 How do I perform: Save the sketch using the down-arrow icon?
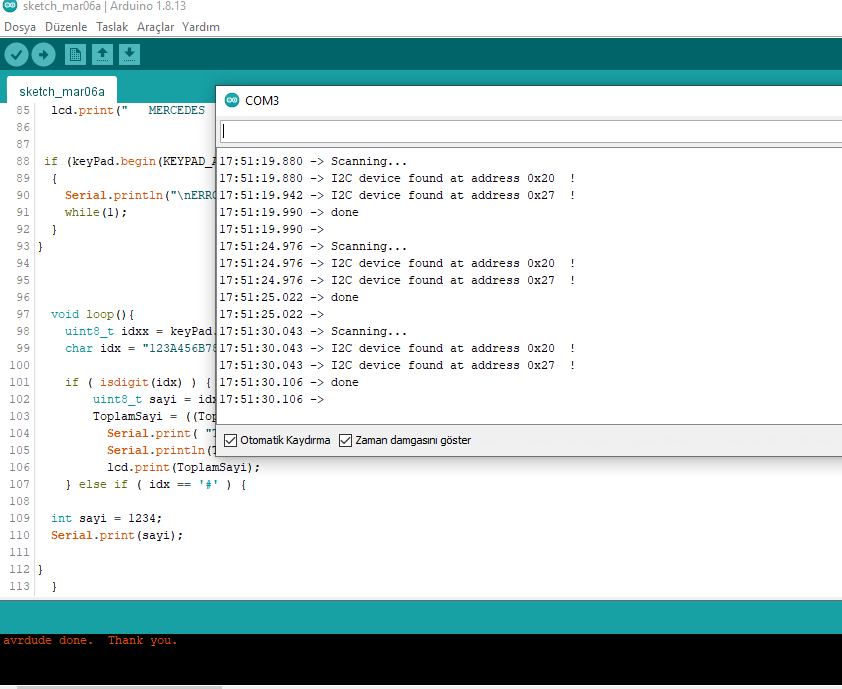click(129, 55)
